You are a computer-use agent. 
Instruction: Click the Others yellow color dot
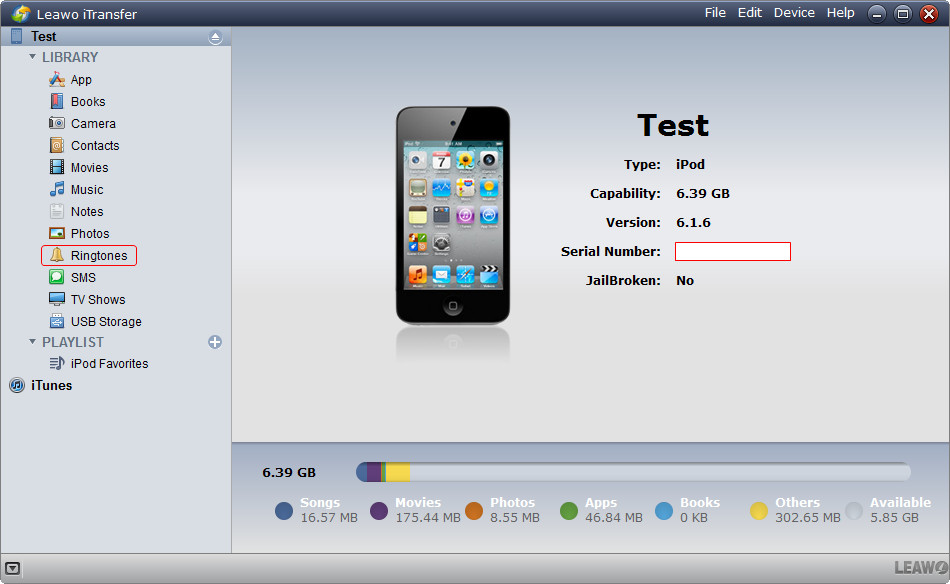tap(759, 511)
